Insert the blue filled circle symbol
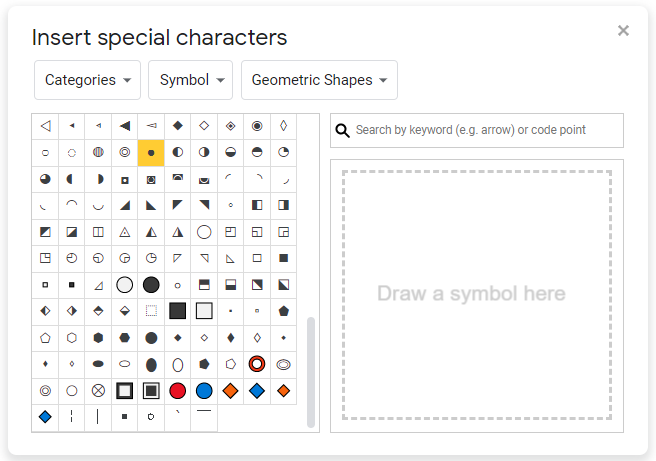656x461 pixels. (x=204, y=390)
